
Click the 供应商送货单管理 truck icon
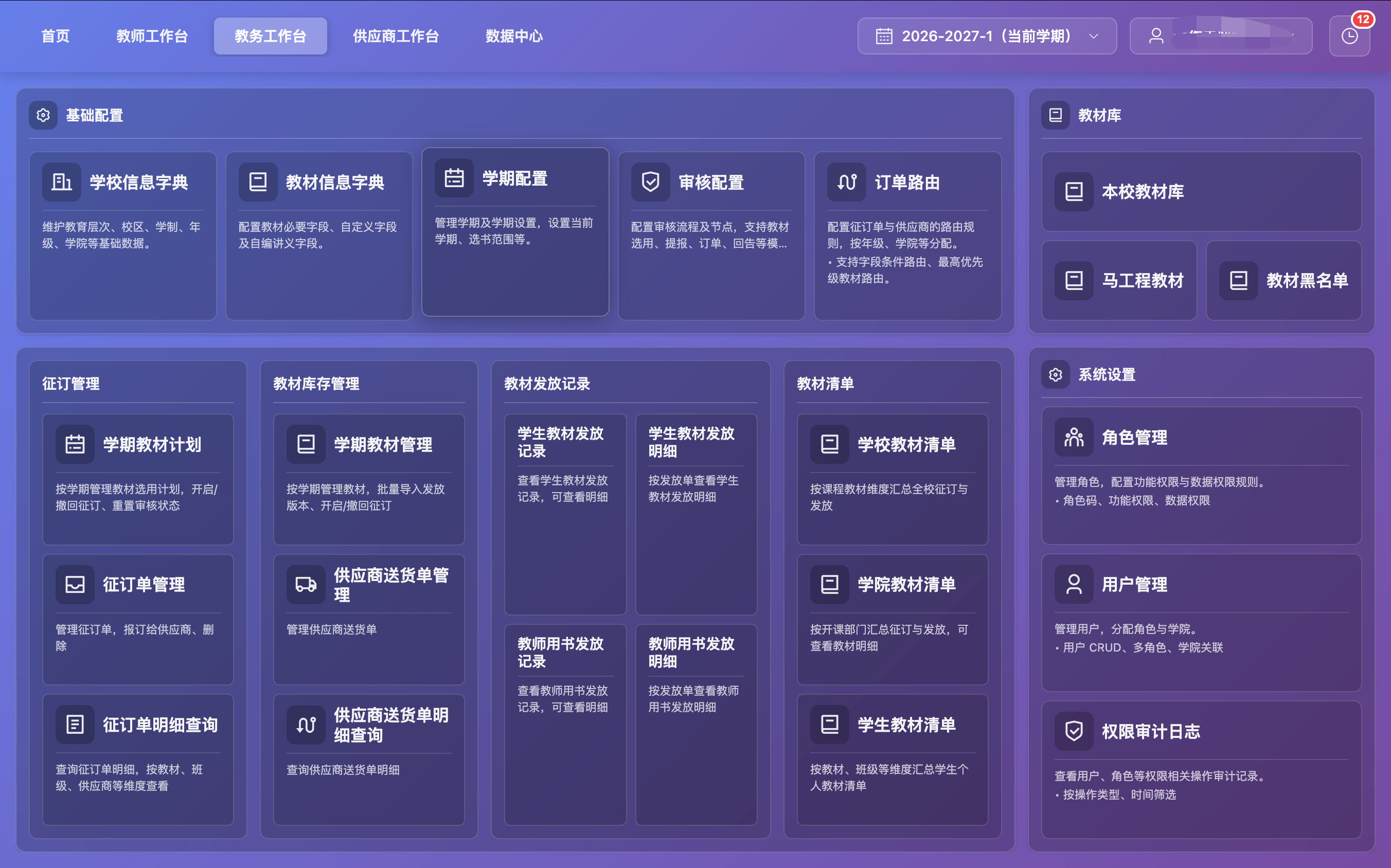tap(306, 584)
